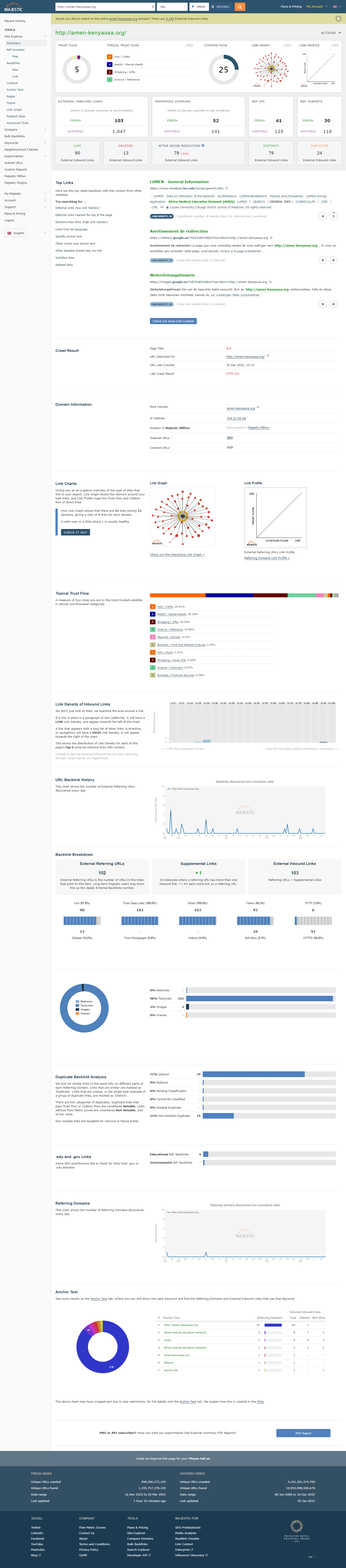Click Twitter in the footer Social list
Screen dimensions: 346x1568
coord(36,1527)
